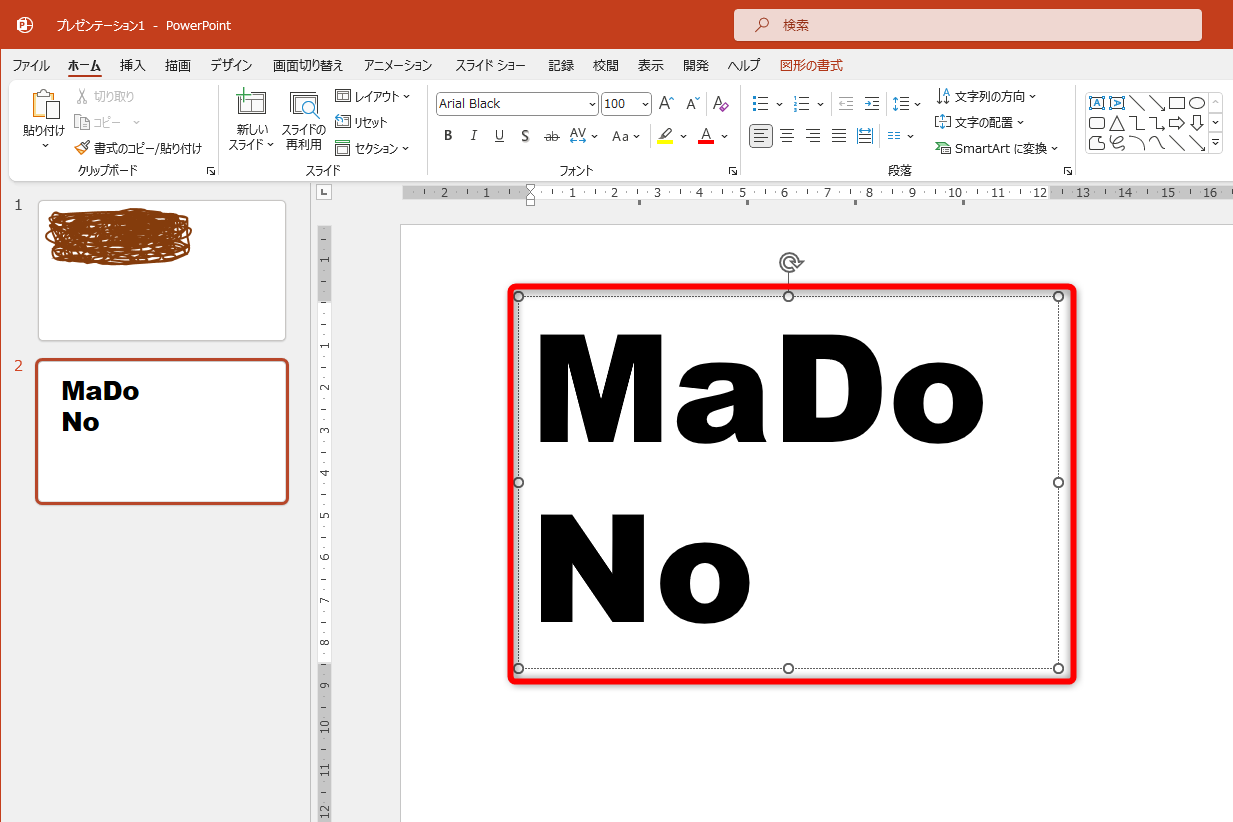Switch to the Slide Show (スライド ショー) tab
The width and height of the screenshot is (1233, 822).
(x=490, y=65)
